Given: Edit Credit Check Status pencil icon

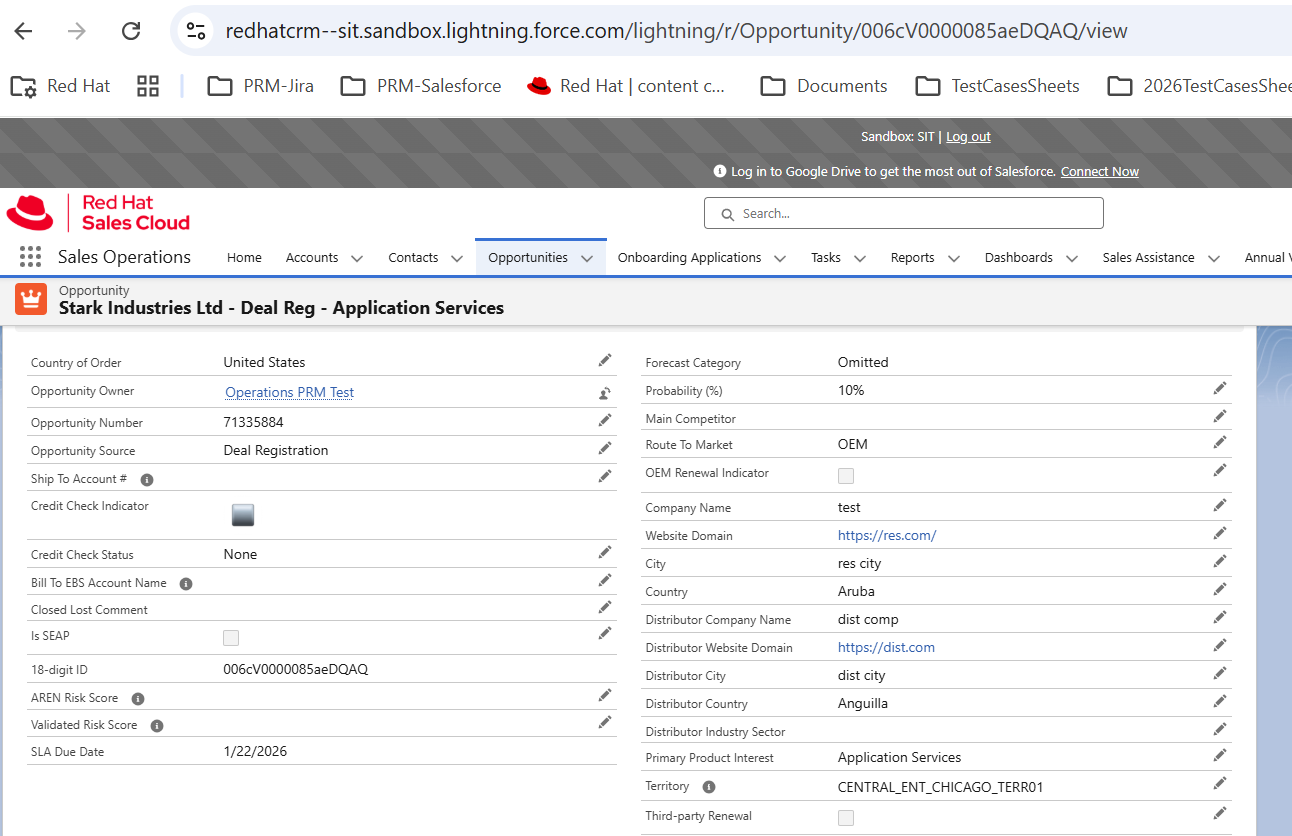Looking at the screenshot, I should 605,552.
